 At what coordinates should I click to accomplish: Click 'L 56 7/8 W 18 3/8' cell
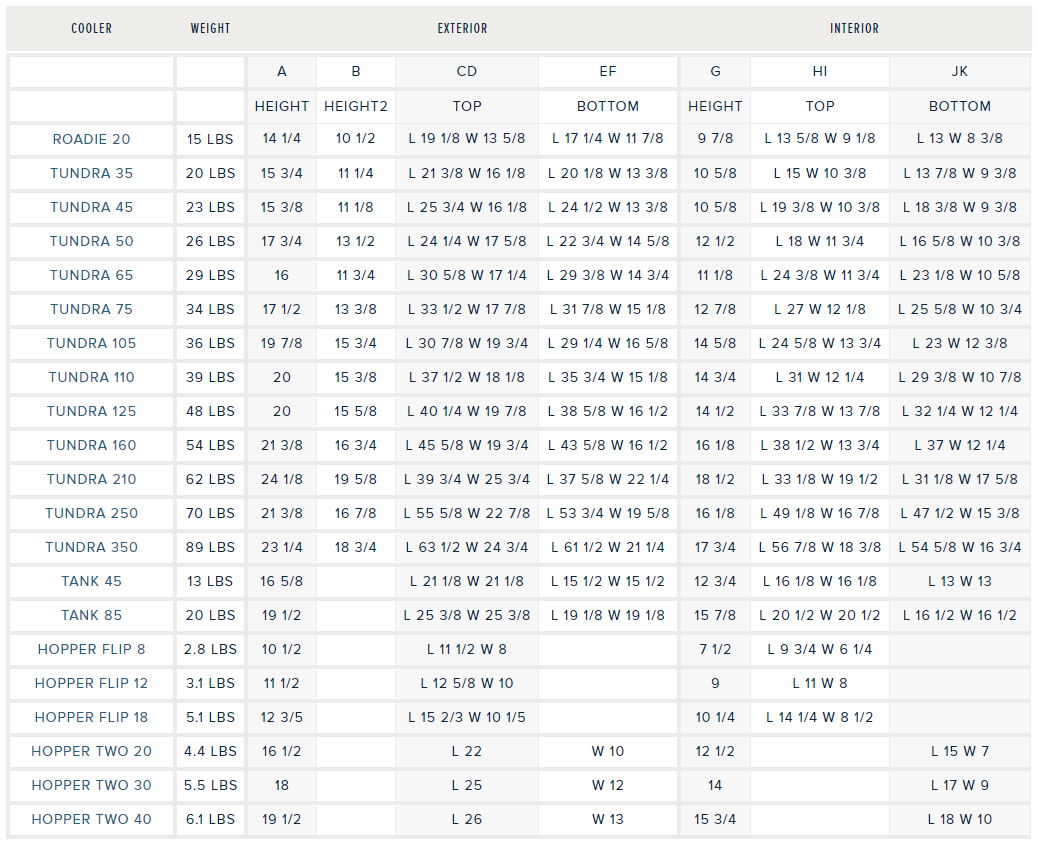pyautogui.click(x=820, y=547)
